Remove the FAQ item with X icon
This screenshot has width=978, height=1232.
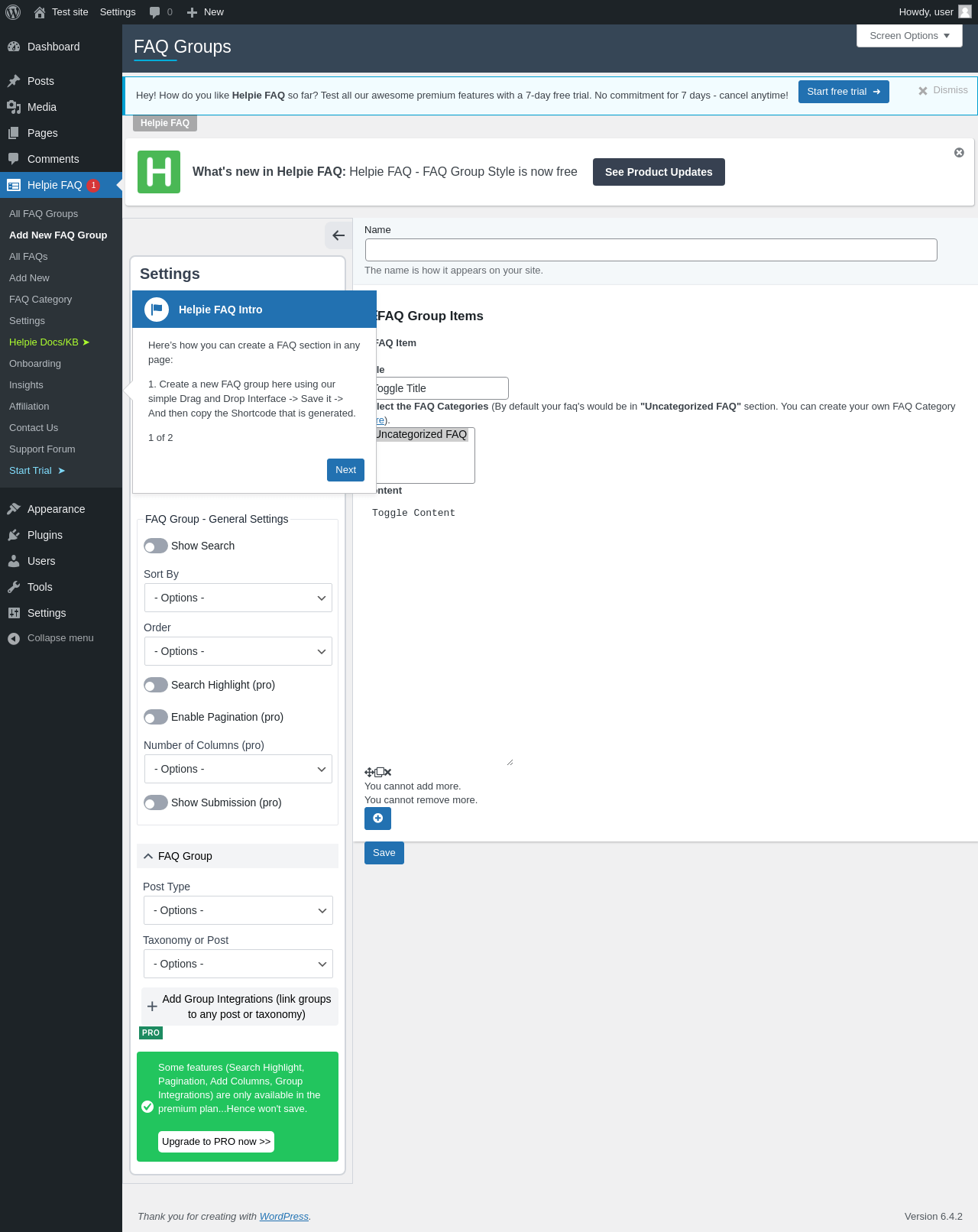(x=388, y=773)
